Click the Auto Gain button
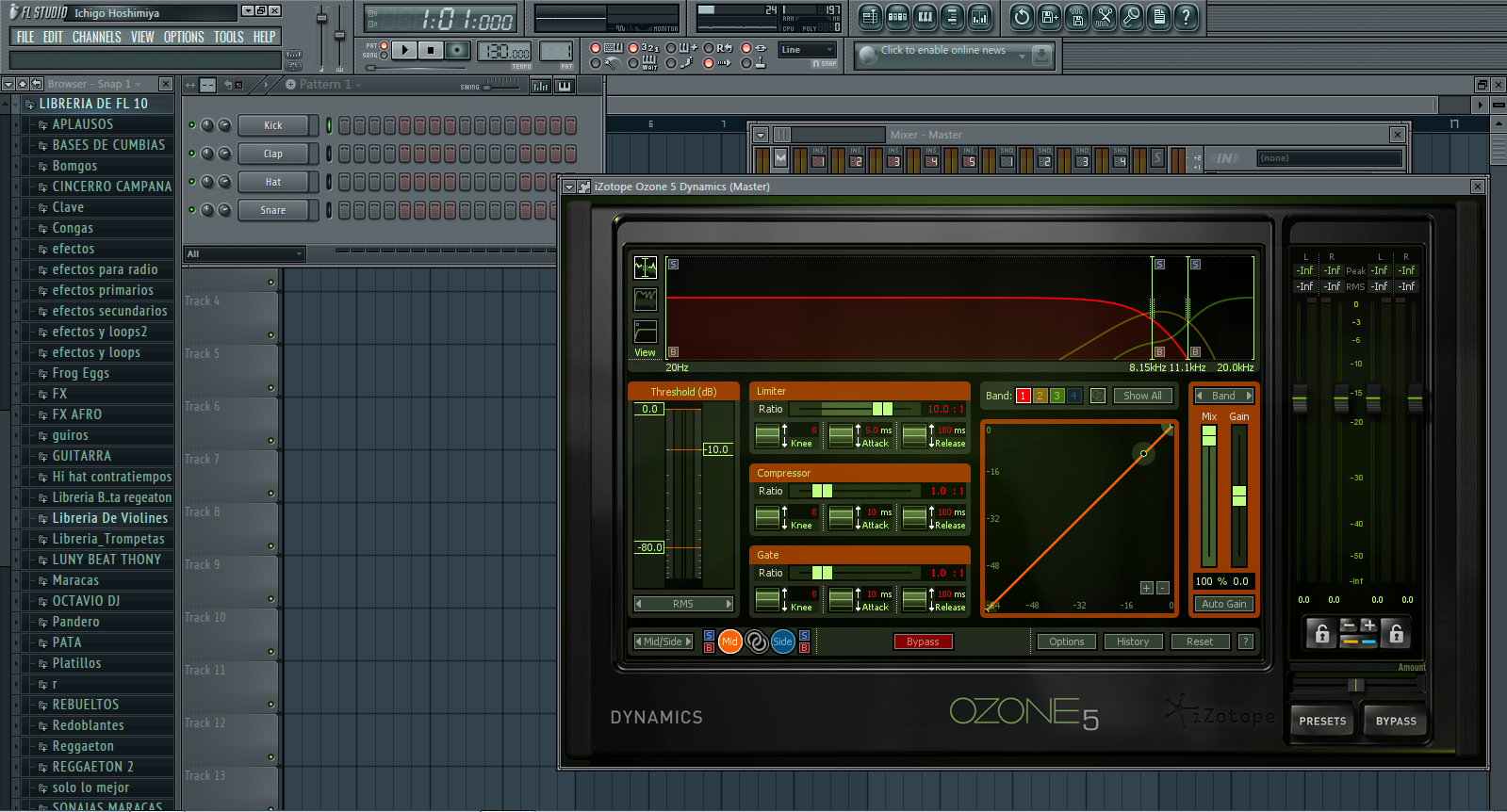The image size is (1507, 812). (1224, 604)
